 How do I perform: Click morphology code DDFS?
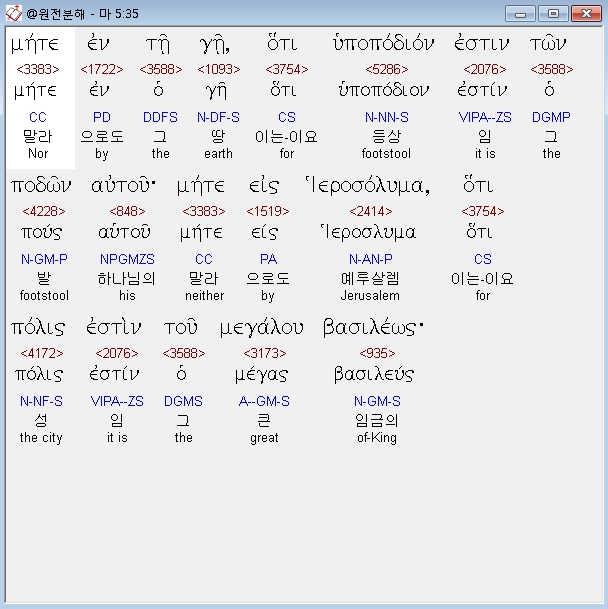[160, 117]
